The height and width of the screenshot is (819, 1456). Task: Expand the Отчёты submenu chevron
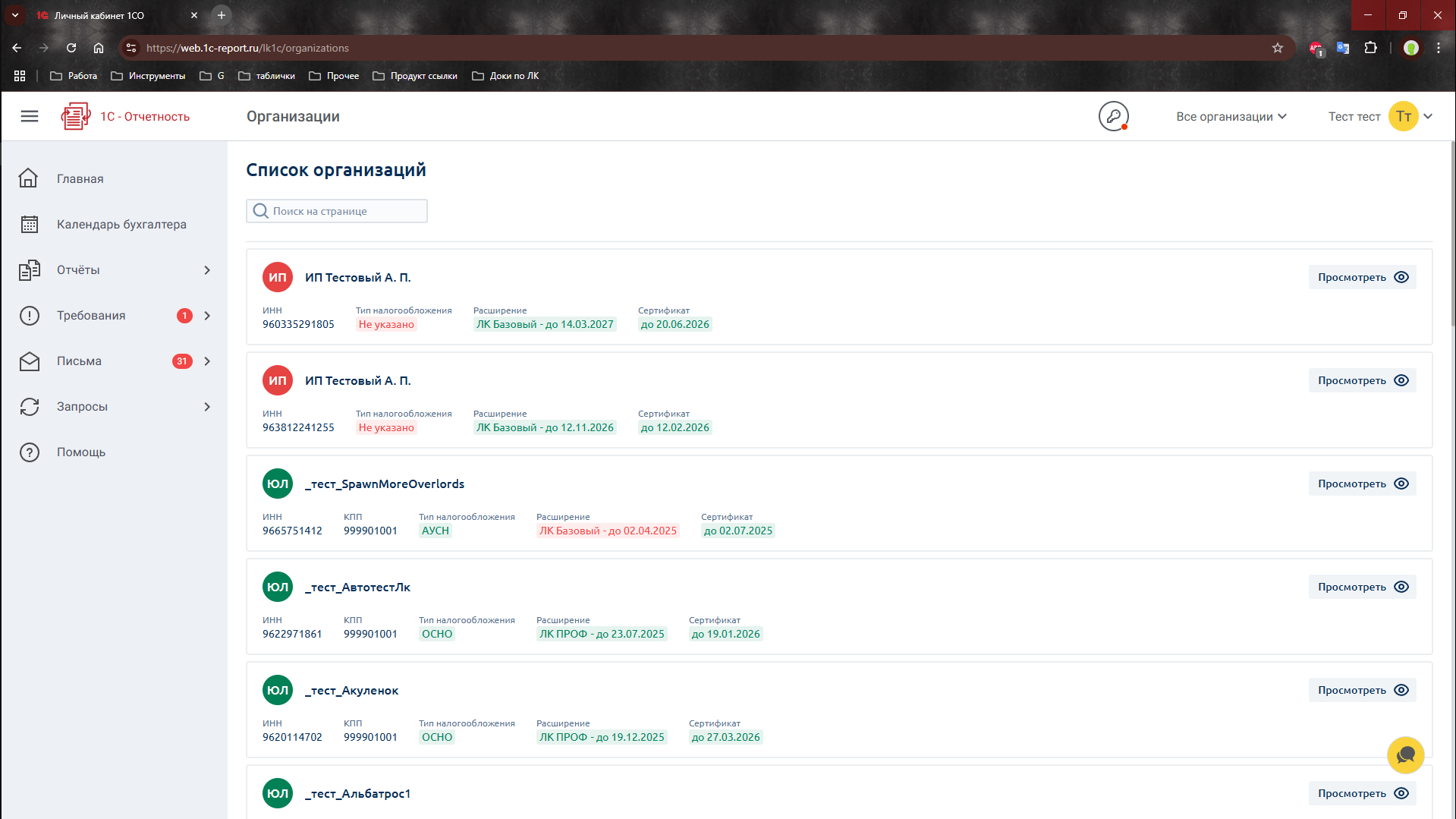click(207, 270)
